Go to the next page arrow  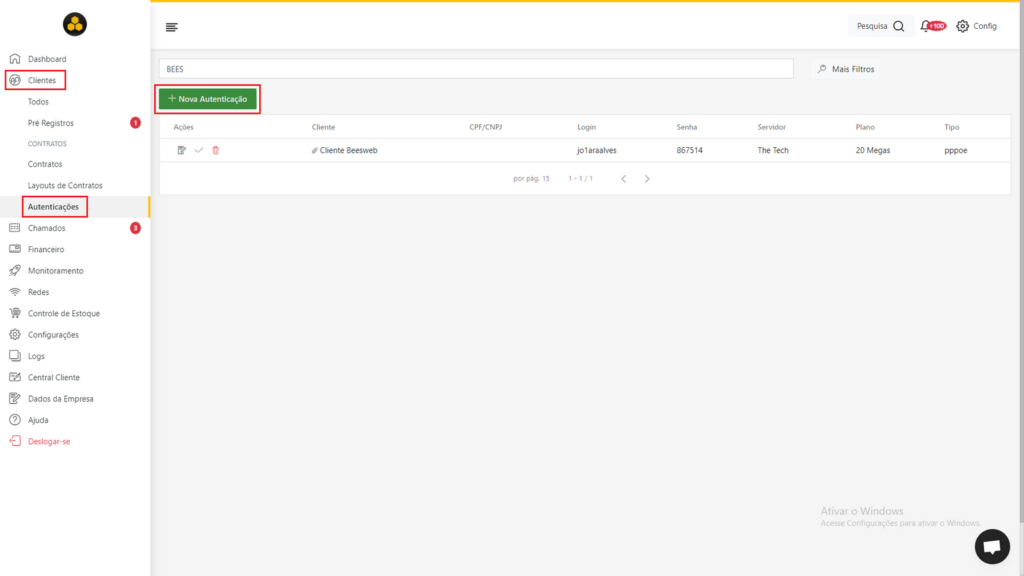click(647, 178)
